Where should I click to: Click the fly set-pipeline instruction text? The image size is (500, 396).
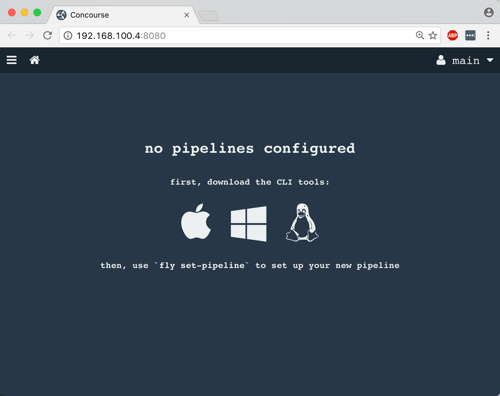[x=250, y=266]
